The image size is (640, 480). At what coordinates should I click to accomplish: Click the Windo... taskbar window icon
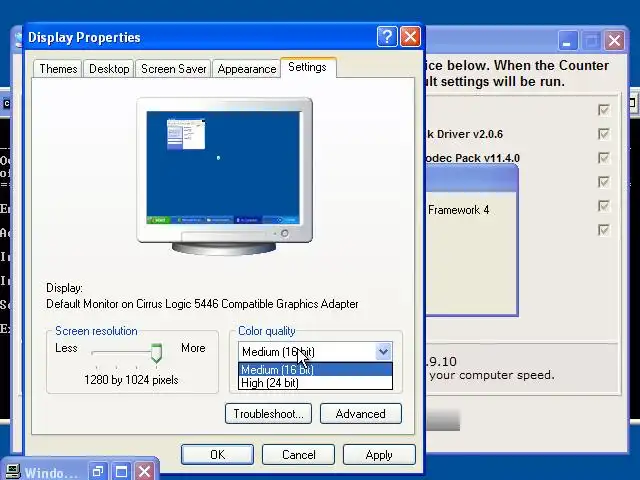12,472
